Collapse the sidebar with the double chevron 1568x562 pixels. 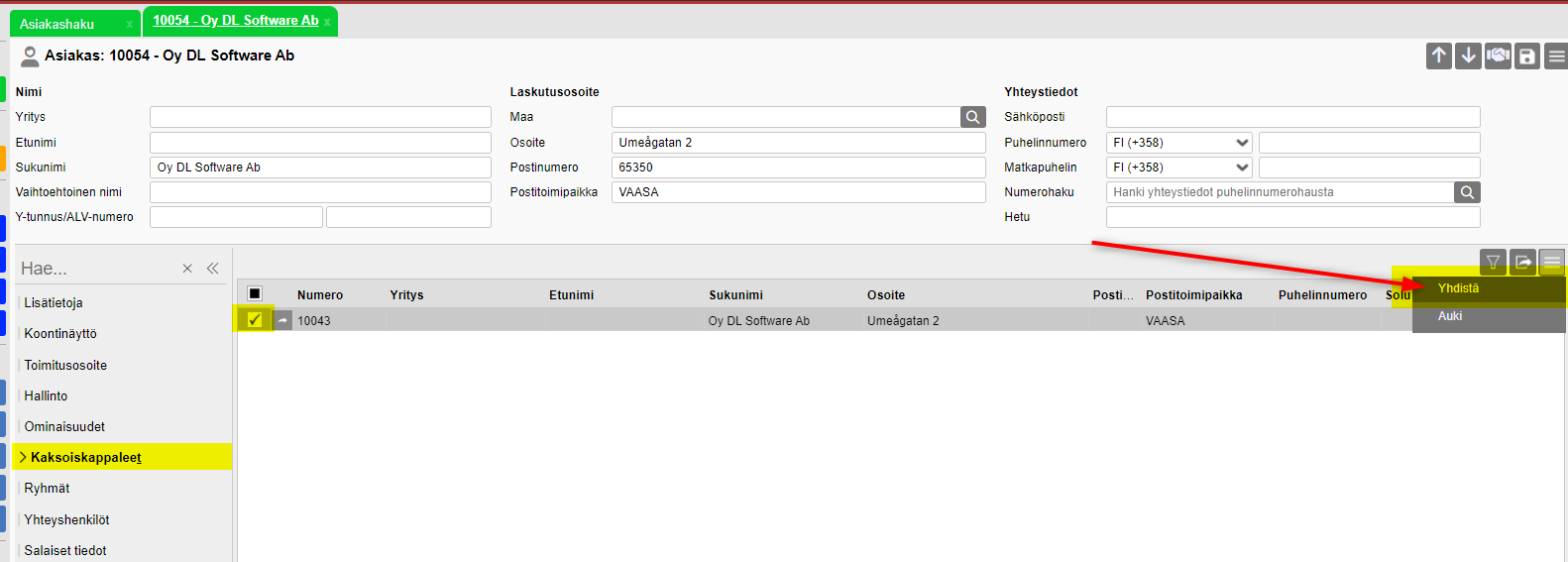pyautogui.click(x=212, y=269)
